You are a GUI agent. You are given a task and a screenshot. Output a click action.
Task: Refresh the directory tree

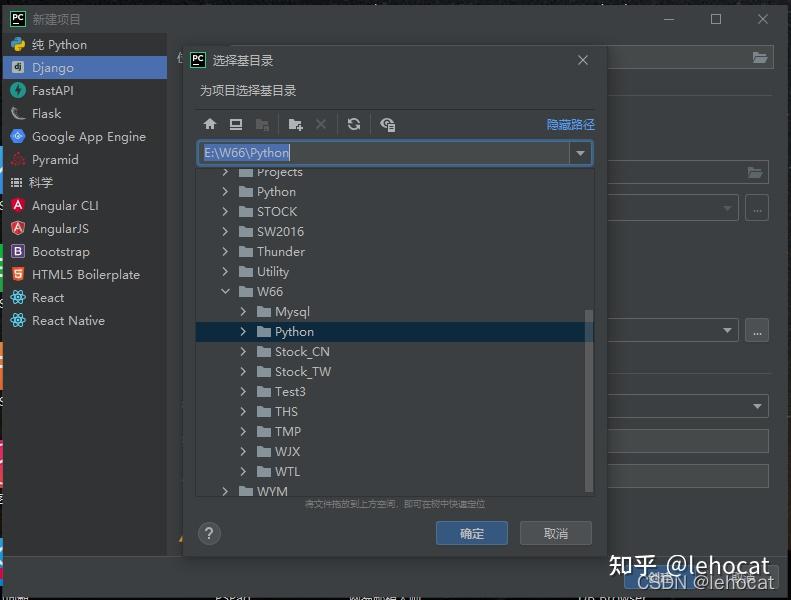coord(354,124)
